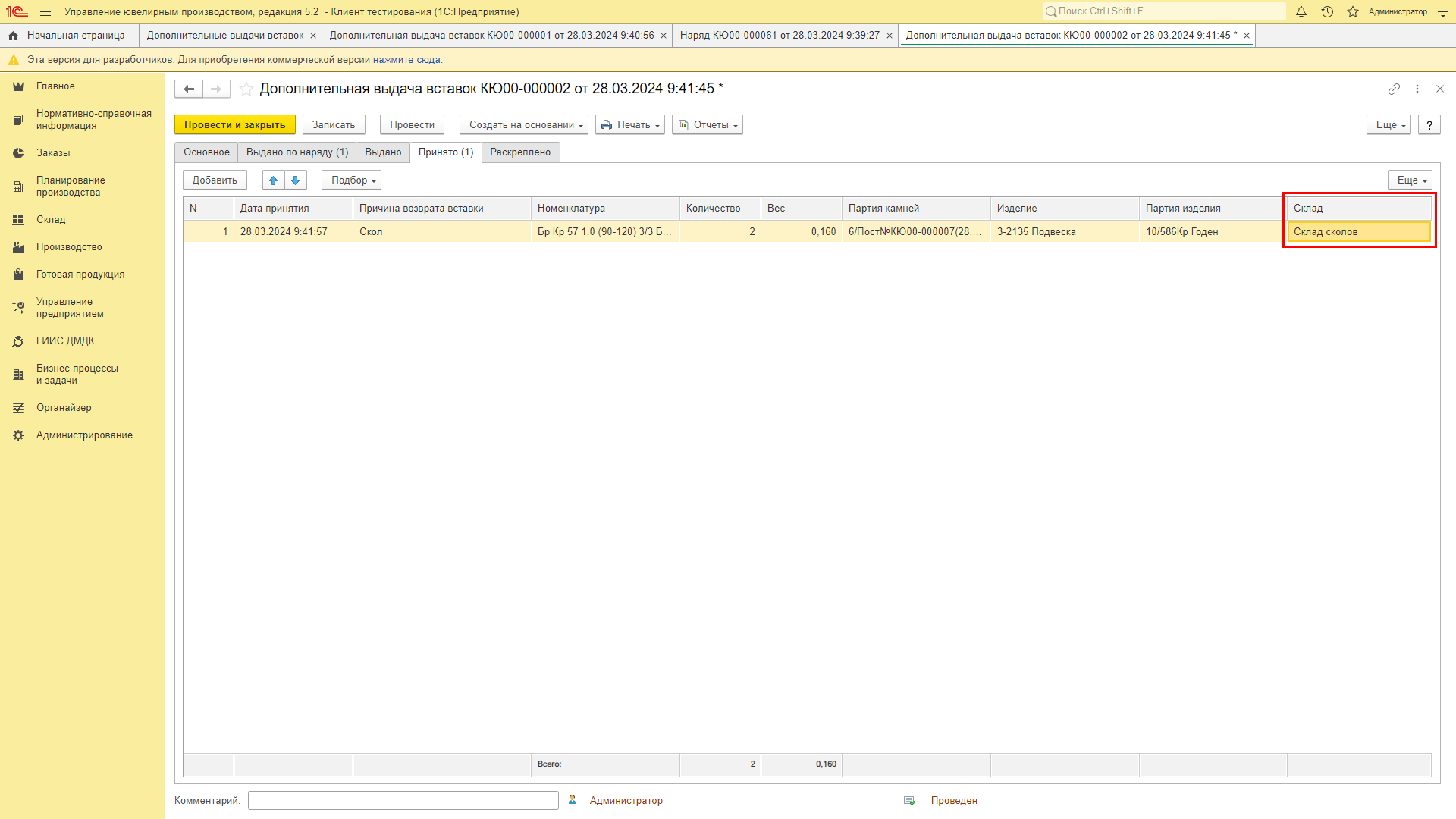Click the Провести button

point(412,125)
